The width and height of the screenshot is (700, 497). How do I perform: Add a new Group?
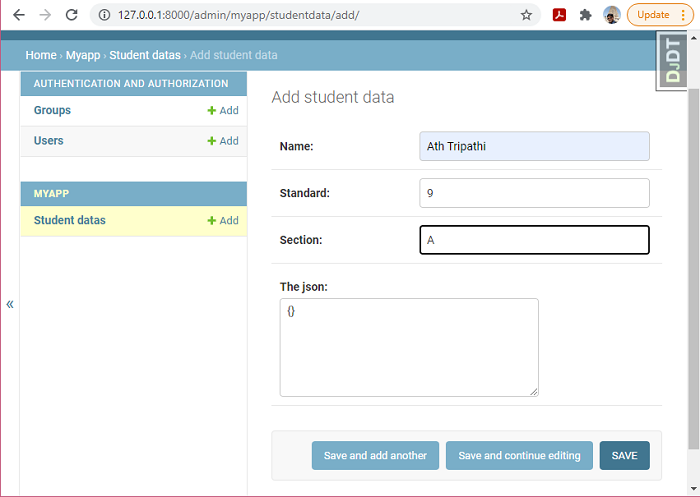pos(223,110)
